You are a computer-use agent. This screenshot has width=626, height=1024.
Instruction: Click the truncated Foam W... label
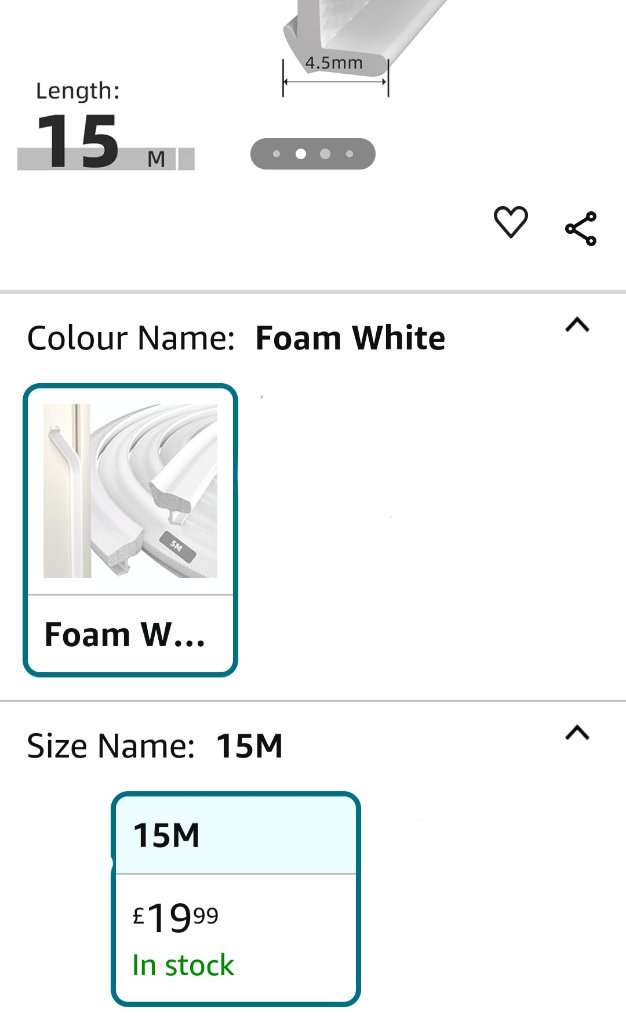pyautogui.click(x=115, y=634)
